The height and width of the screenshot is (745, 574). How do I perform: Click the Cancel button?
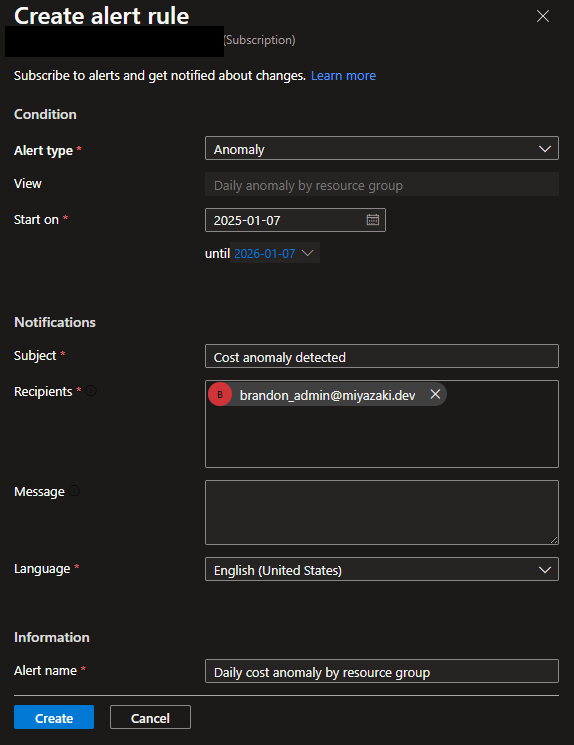[150, 717]
